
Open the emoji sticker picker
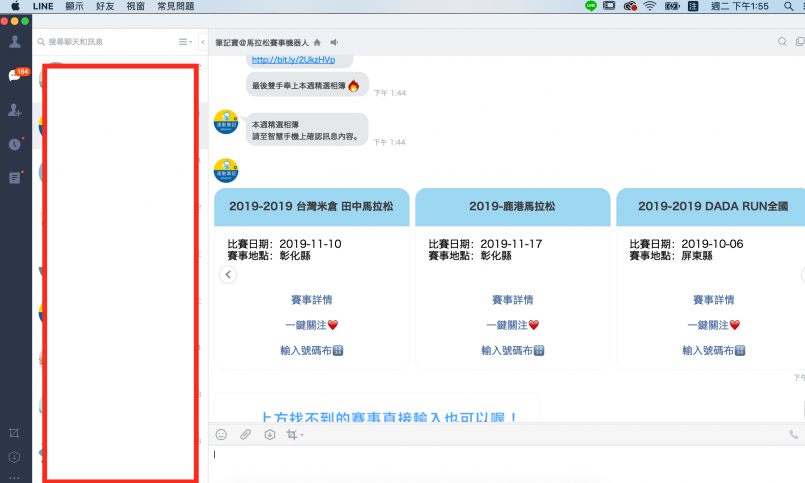pyautogui.click(x=221, y=435)
